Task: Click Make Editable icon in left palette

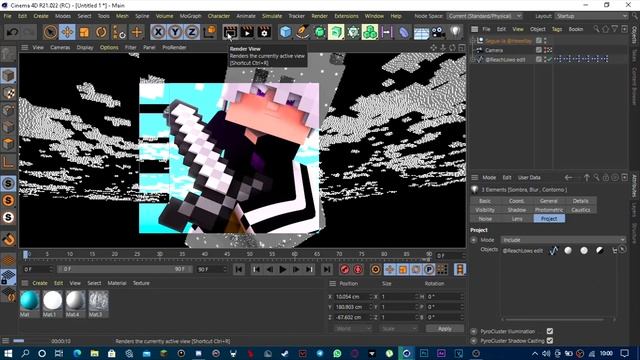Action: click(x=8, y=55)
